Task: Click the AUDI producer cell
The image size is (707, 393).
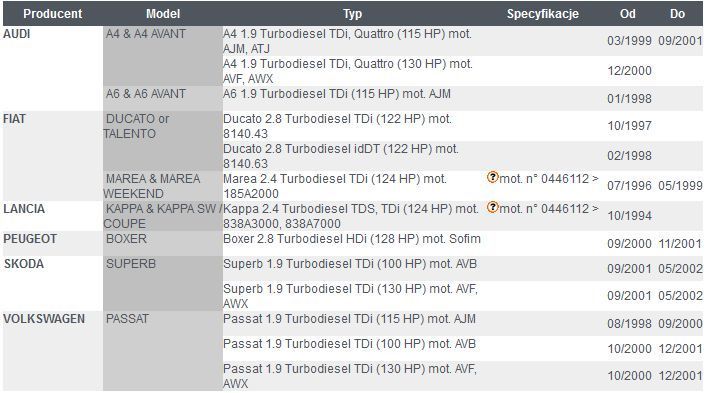Action: pyautogui.click(x=53, y=69)
